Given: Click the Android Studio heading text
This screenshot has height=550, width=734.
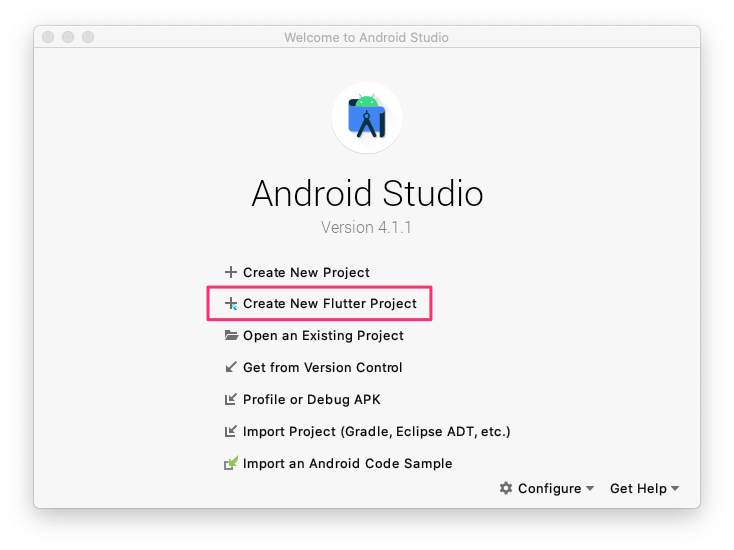Looking at the screenshot, I should (367, 193).
